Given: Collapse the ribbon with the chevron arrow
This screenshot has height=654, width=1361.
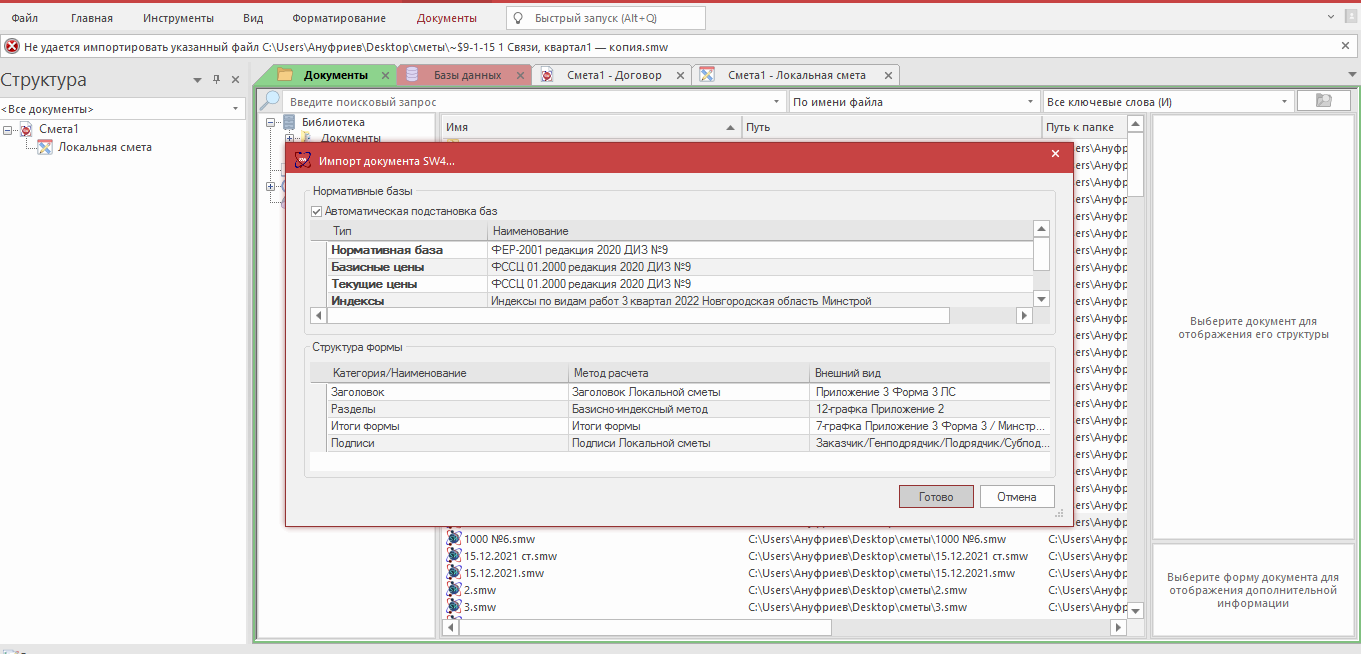Looking at the screenshot, I should [x=1330, y=18].
